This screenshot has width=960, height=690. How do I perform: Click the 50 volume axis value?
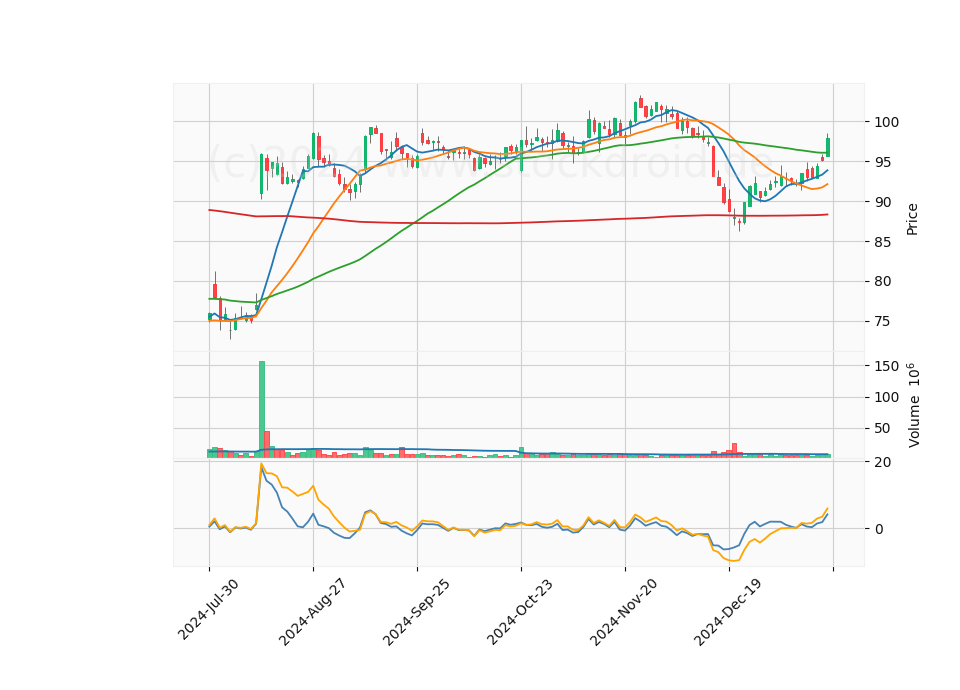(883, 429)
